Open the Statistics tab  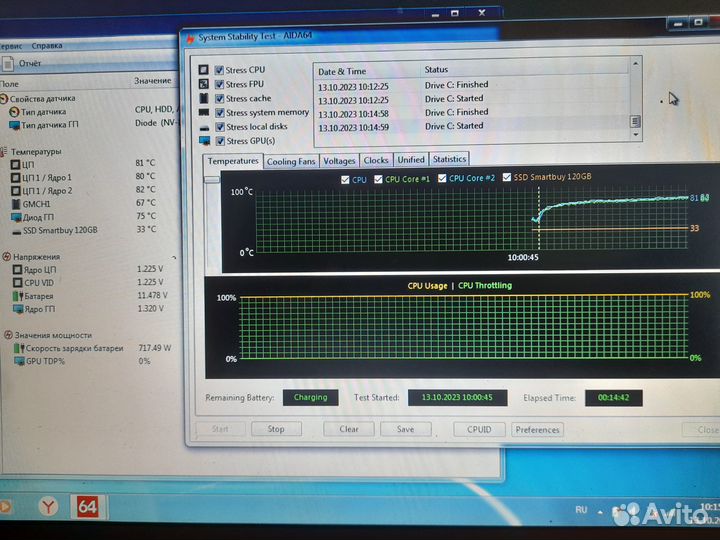pyautogui.click(x=450, y=159)
